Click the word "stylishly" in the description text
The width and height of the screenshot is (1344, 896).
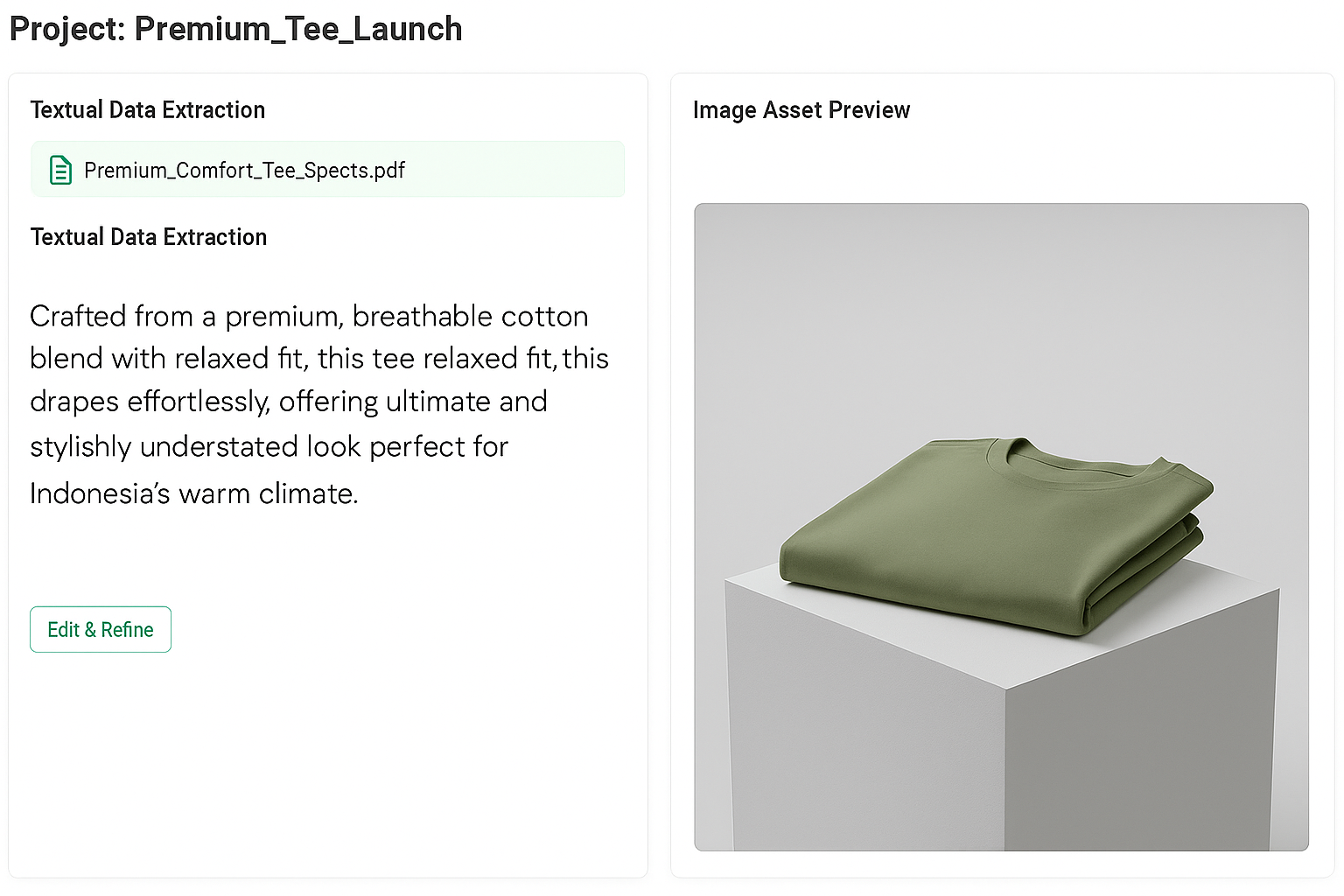[x=80, y=447]
